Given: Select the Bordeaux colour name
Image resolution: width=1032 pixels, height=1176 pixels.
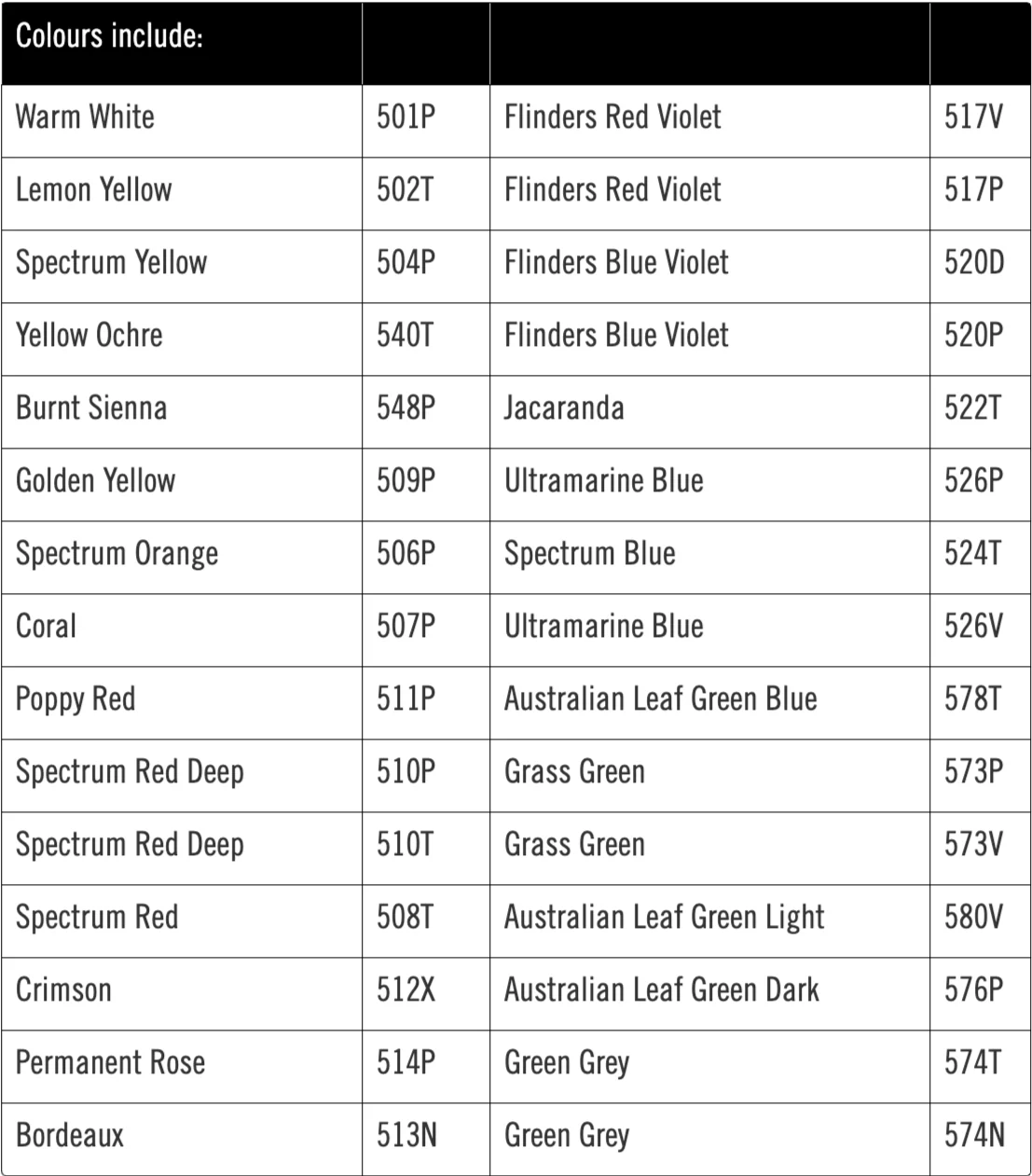Looking at the screenshot, I should [x=70, y=1136].
